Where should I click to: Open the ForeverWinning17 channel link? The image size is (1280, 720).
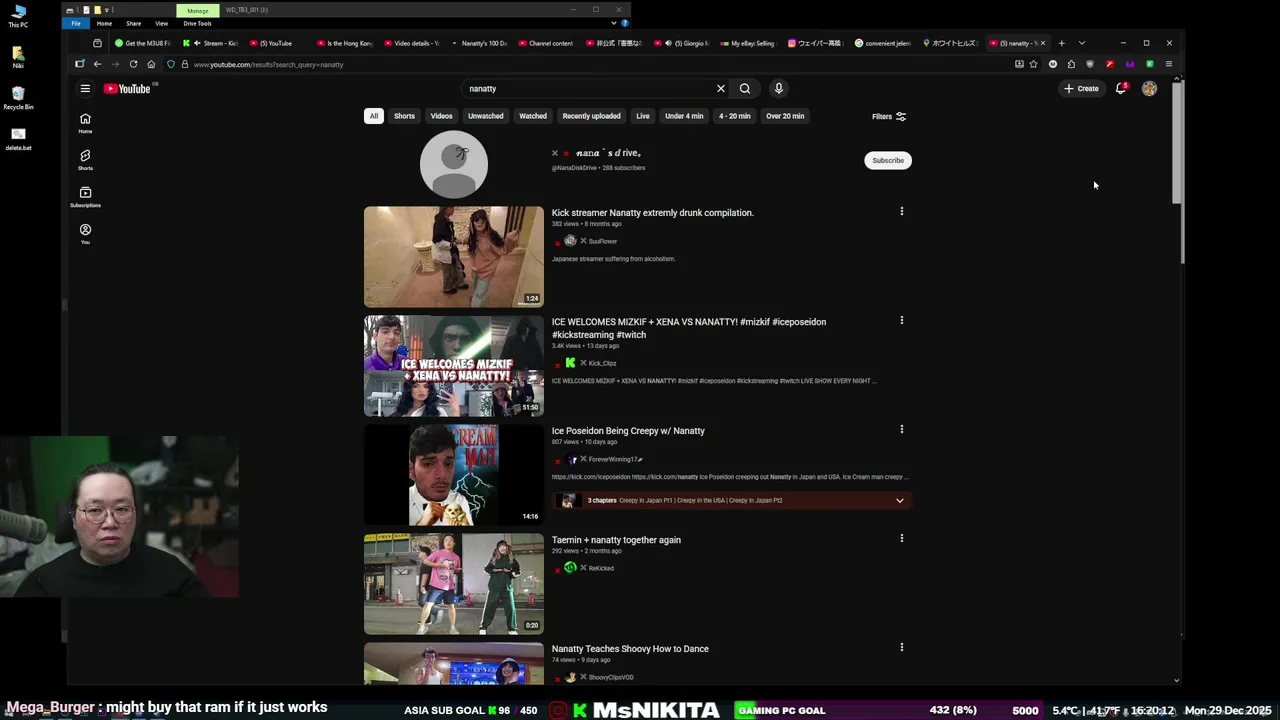615,459
